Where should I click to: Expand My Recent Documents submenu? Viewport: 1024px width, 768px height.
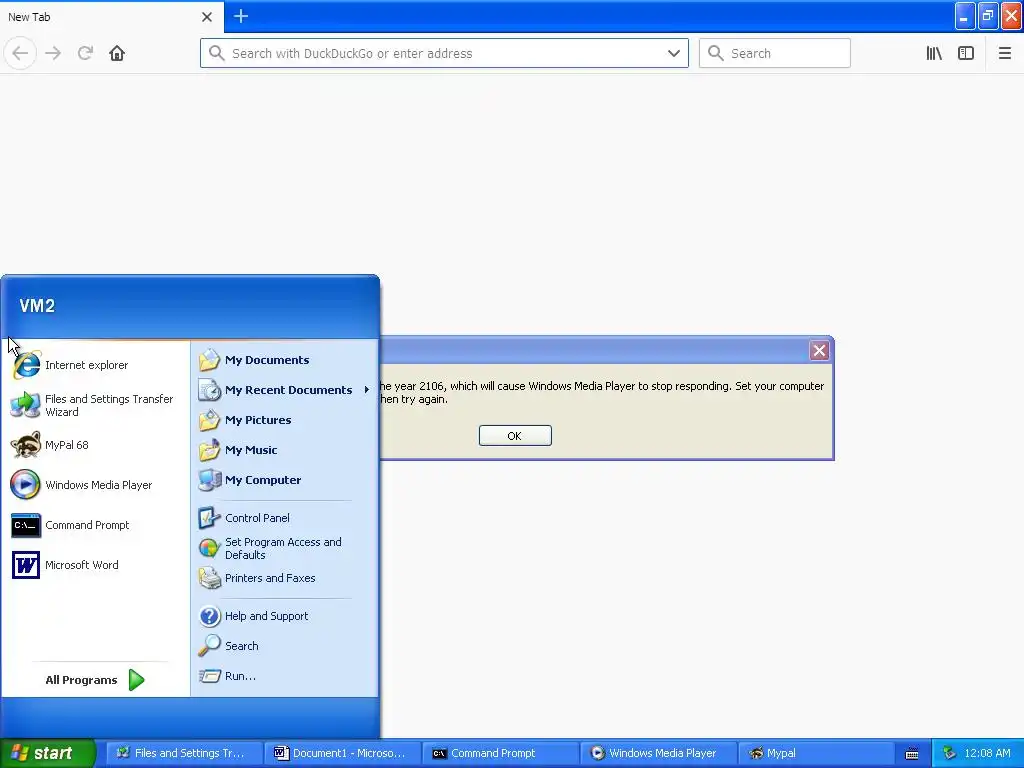coord(285,390)
